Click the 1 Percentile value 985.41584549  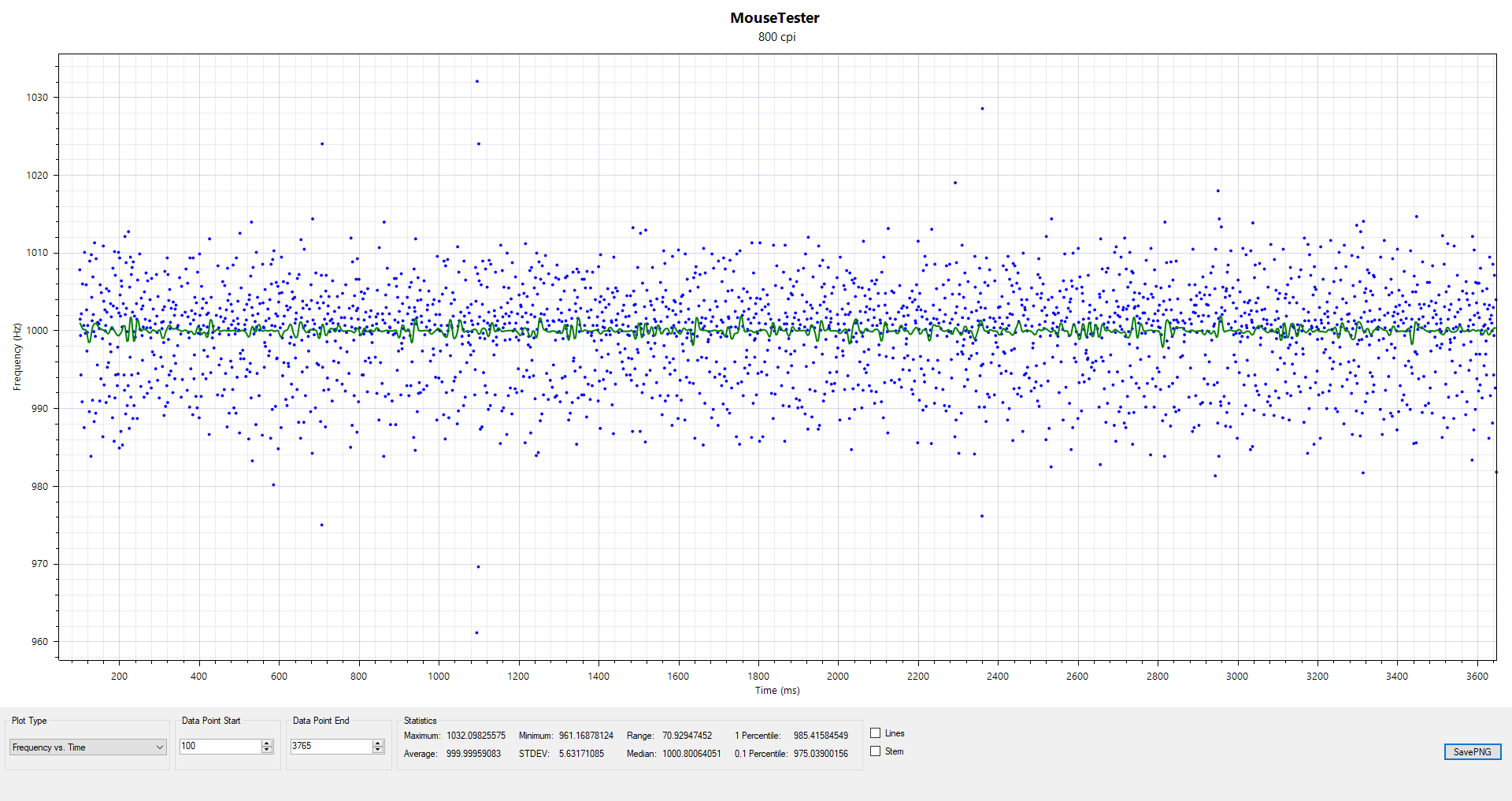click(x=821, y=736)
